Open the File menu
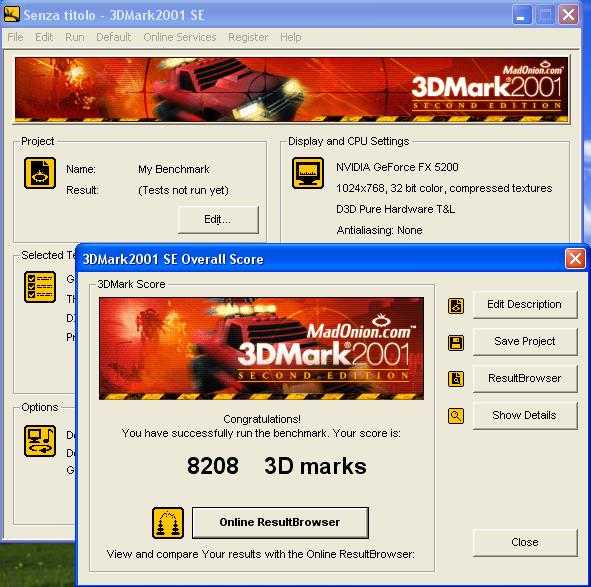The width and height of the screenshot is (591, 587). (x=15, y=37)
